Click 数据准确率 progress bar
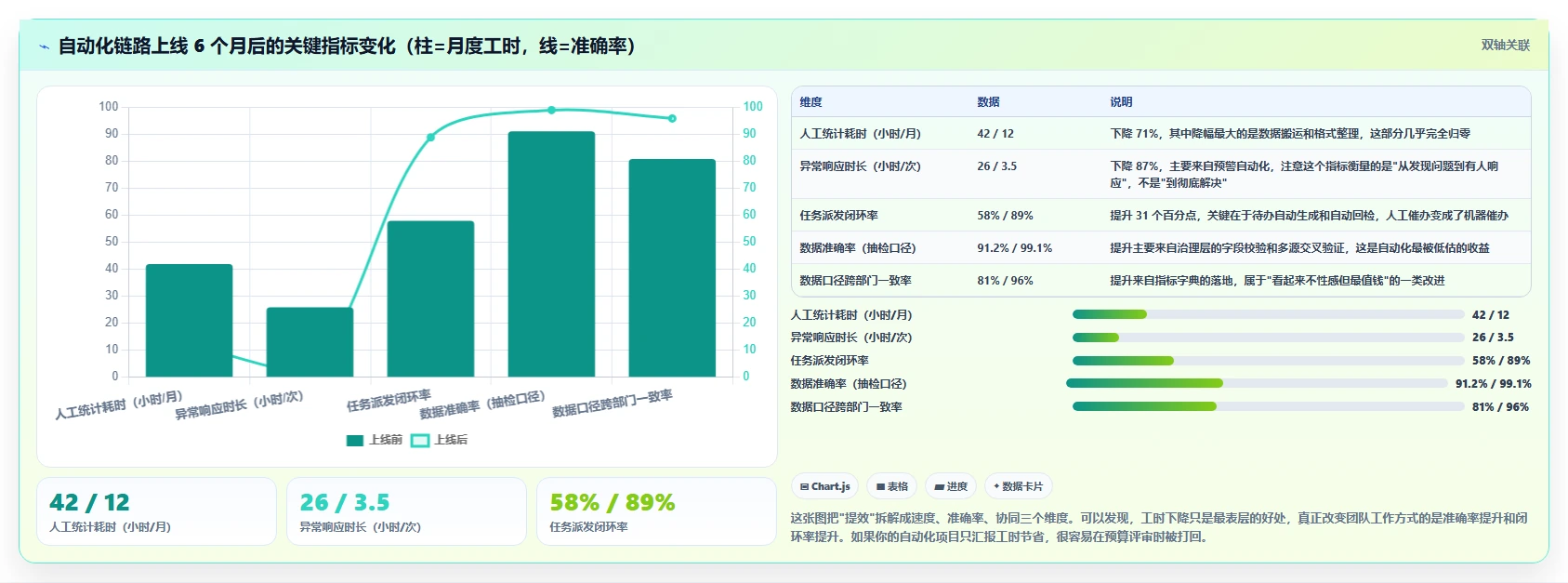This screenshot has height=583, width=1568. 1257,383
